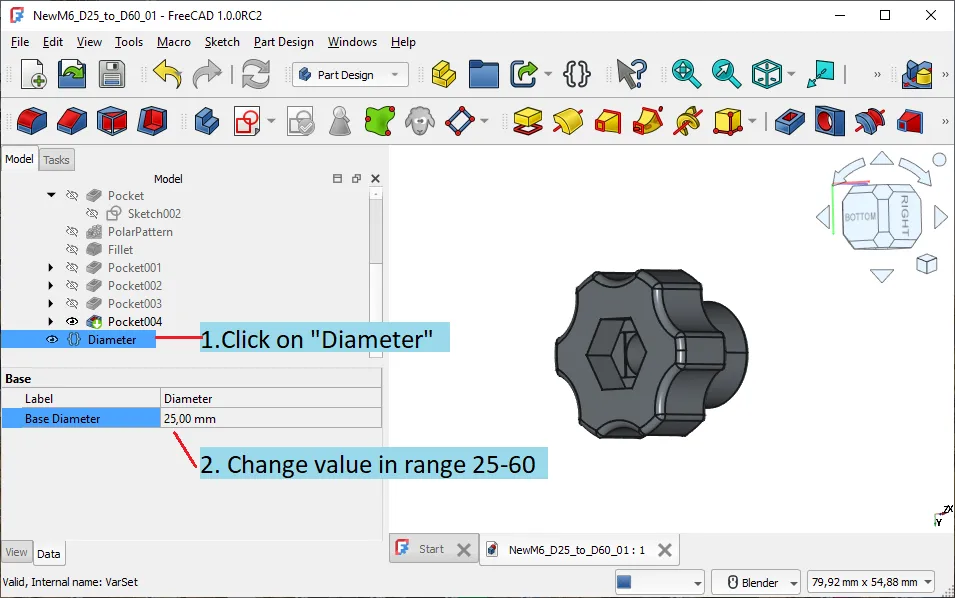Toggle the Diameter varset eye icon
This screenshot has height=598, width=955.
[x=51, y=340]
